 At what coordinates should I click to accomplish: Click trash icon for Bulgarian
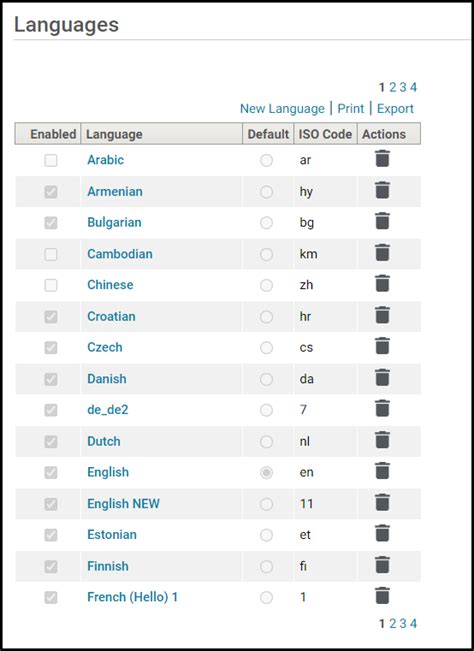[x=382, y=221]
